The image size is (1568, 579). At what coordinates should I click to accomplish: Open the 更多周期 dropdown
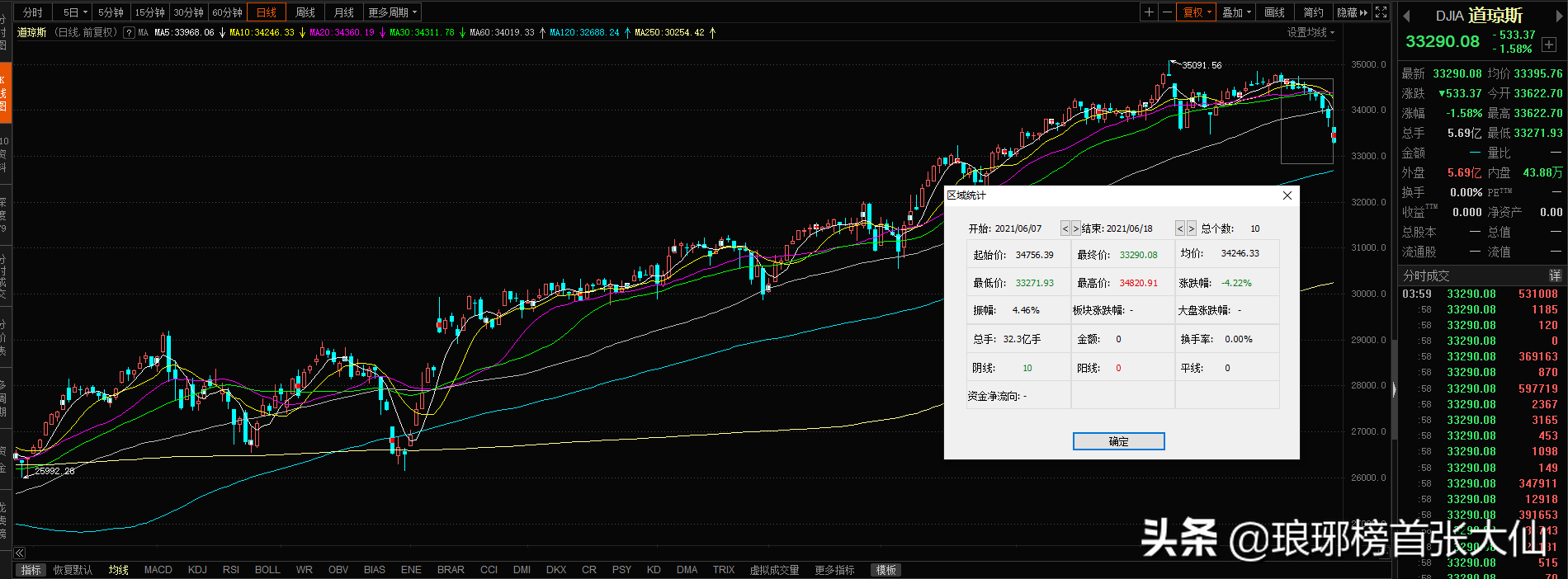(x=393, y=12)
